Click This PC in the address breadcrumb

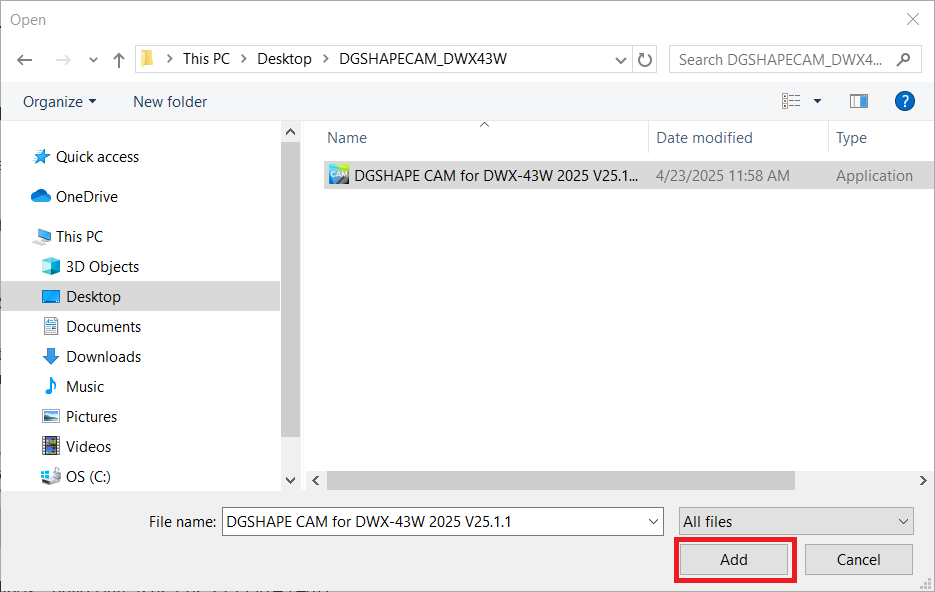206,59
